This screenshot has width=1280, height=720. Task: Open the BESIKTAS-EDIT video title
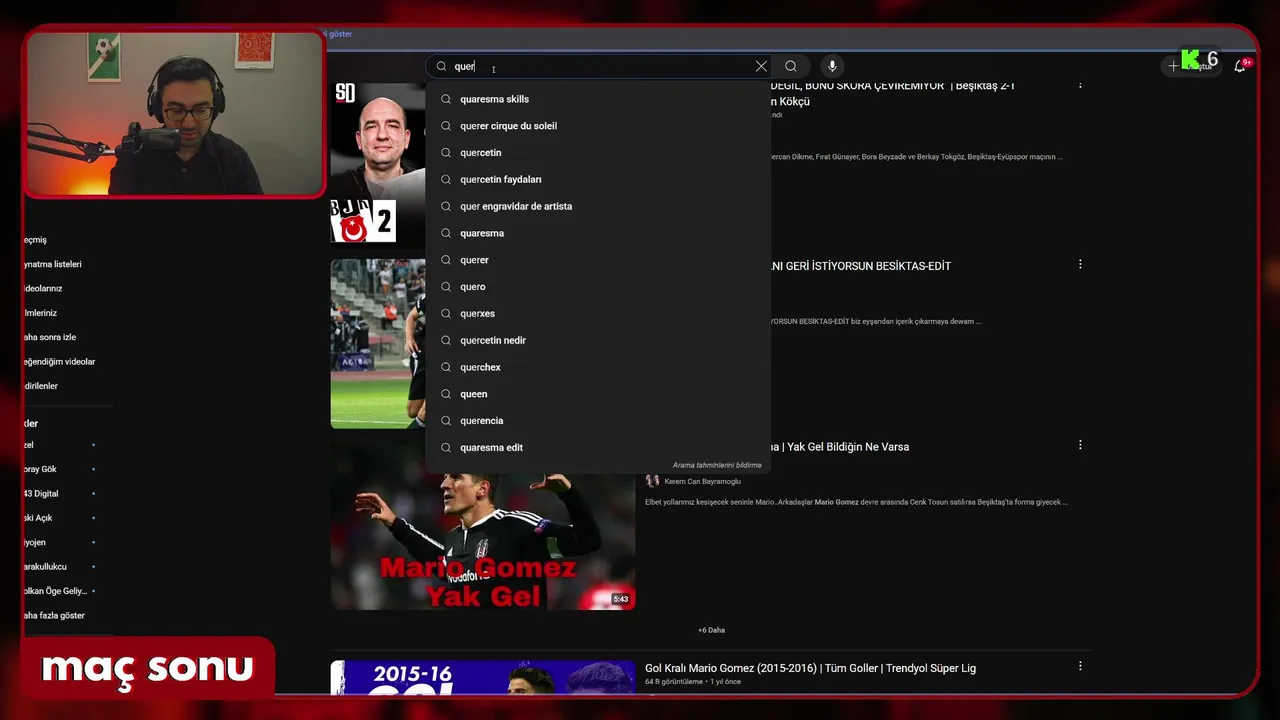860,266
